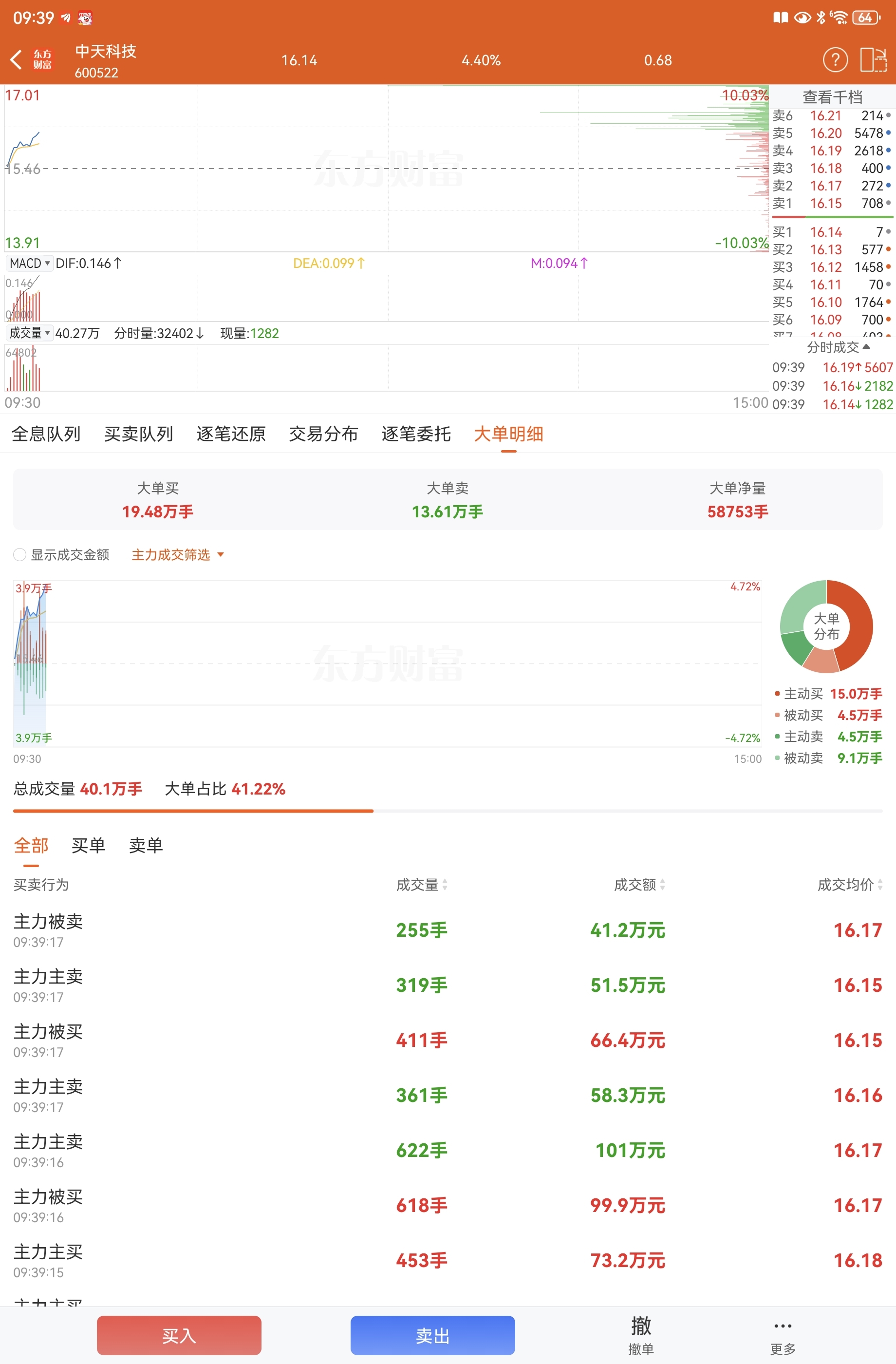Open 主力被卖 255手 trade row

tap(448, 931)
